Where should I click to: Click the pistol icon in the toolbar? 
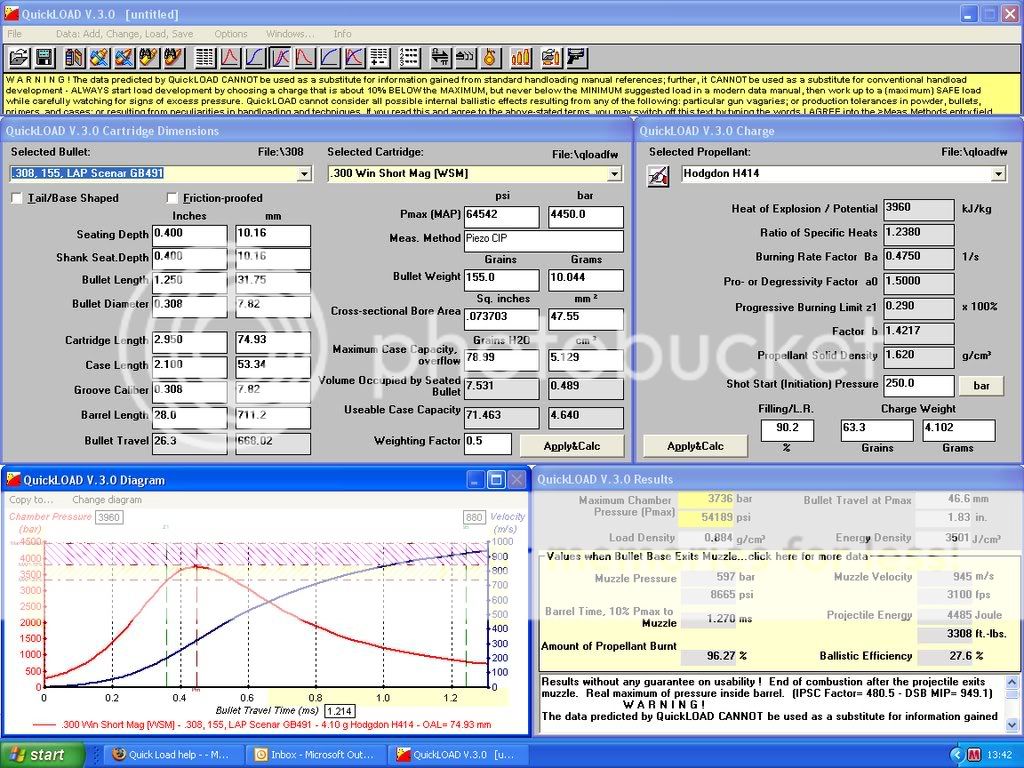[577, 58]
